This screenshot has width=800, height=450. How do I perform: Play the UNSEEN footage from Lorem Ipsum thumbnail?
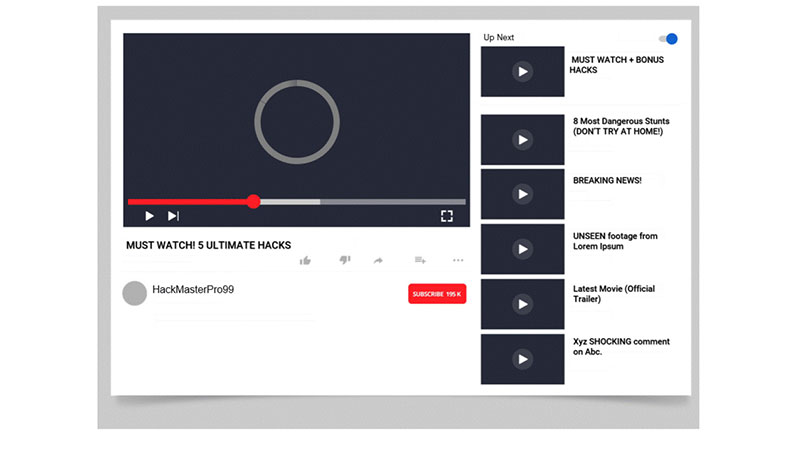point(522,249)
